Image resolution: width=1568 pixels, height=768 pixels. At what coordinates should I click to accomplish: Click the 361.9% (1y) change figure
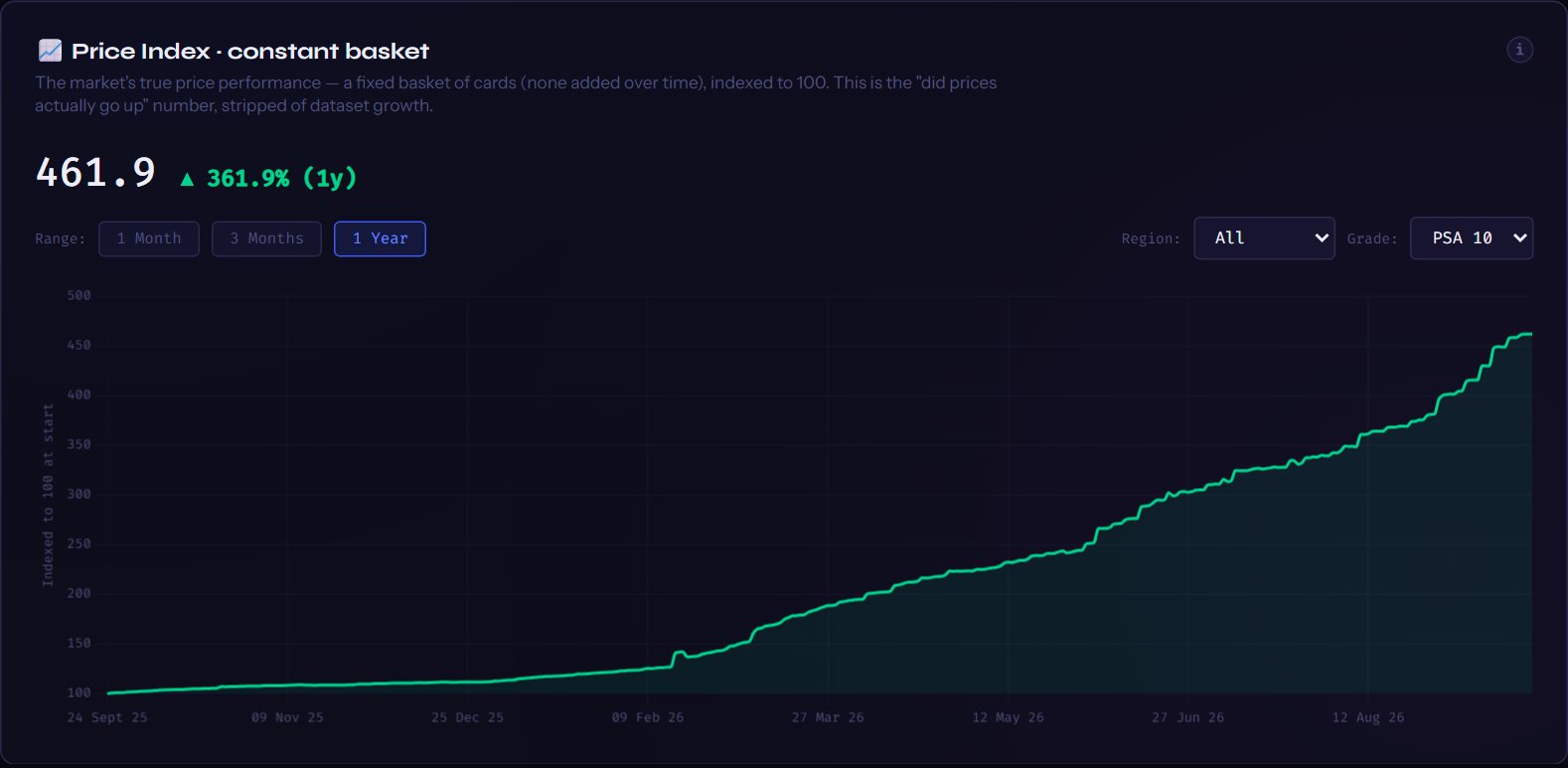pos(267,178)
